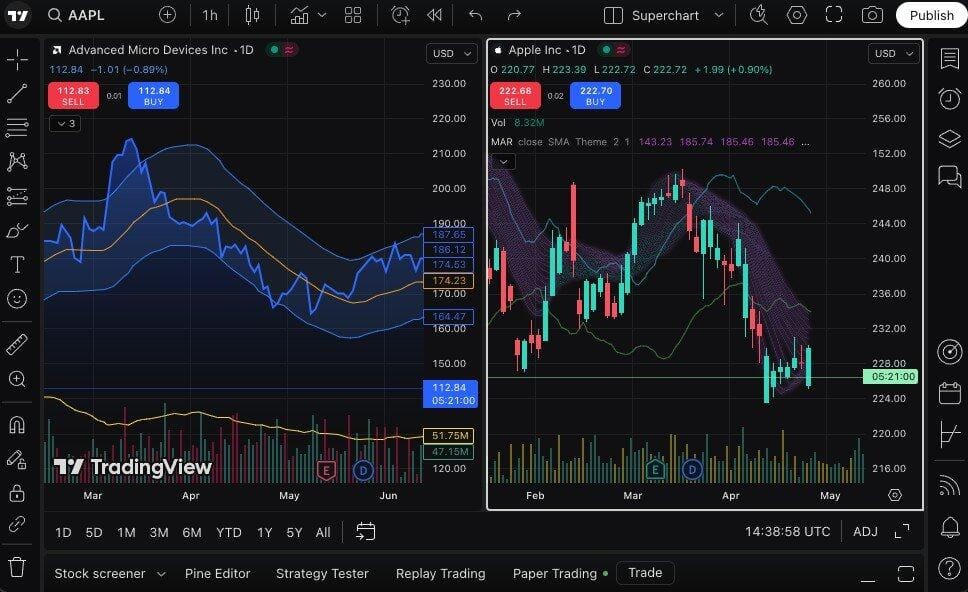Select the Text annotation tool
This screenshot has height=592, width=968.
[x=20, y=264]
